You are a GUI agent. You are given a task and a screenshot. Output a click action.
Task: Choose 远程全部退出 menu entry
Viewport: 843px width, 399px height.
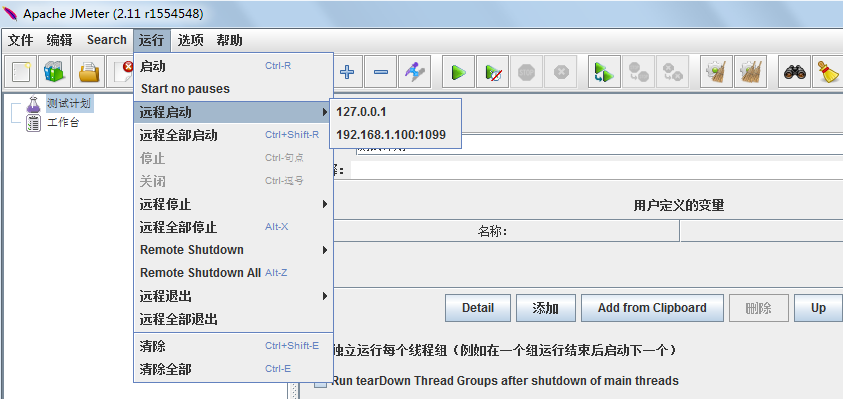[233, 319]
